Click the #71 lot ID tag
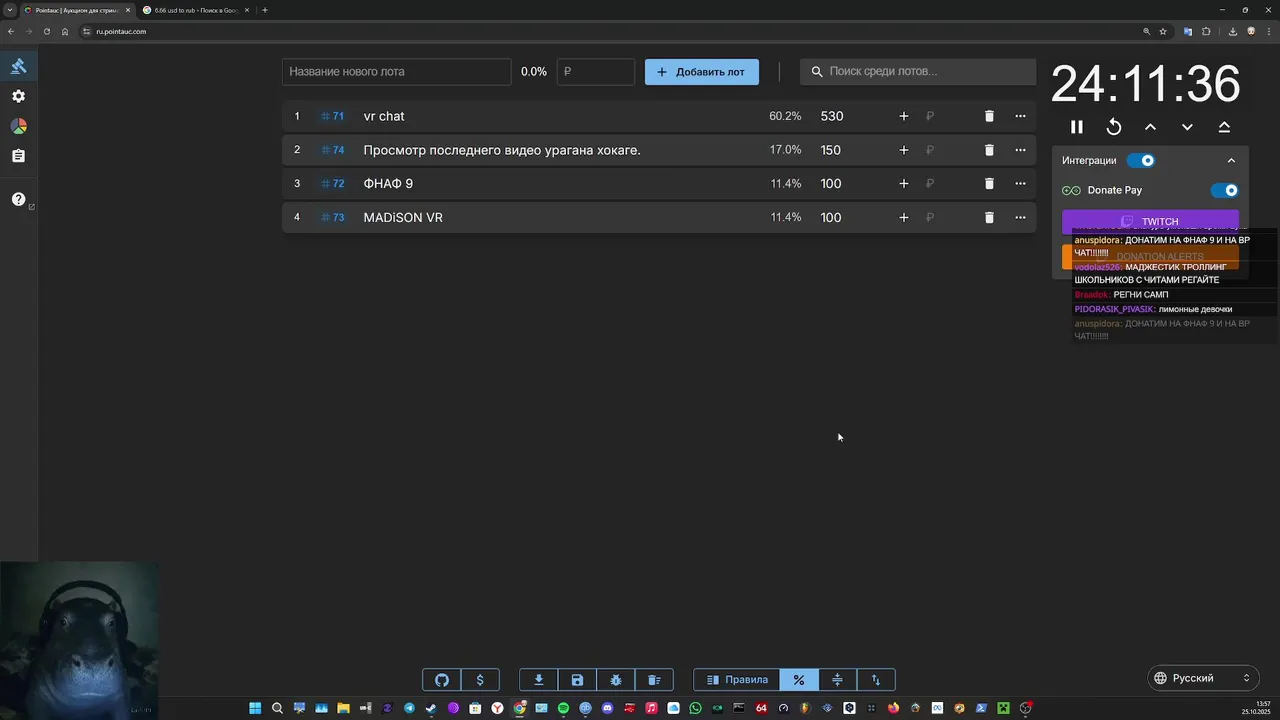Screen dimensions: 1280x720 point(332,116)
